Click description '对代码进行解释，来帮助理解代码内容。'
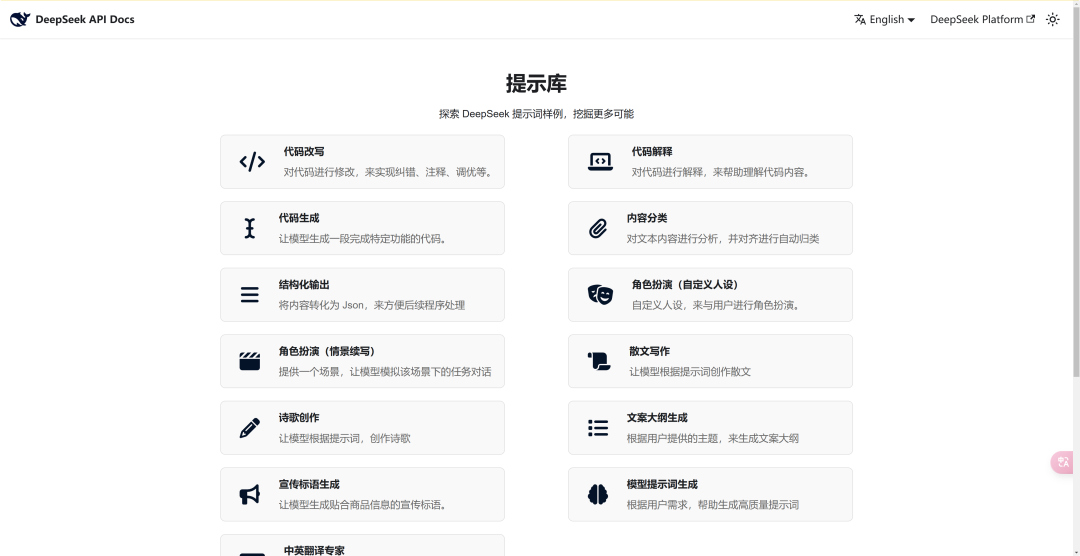The image size is (1080, 556). click(x=722, y=172)
